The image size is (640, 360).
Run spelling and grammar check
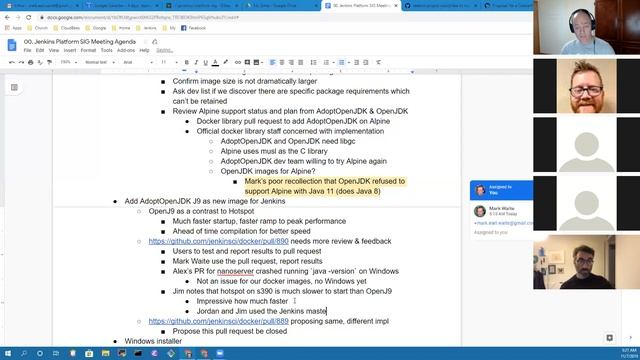[x=40, y=62]
